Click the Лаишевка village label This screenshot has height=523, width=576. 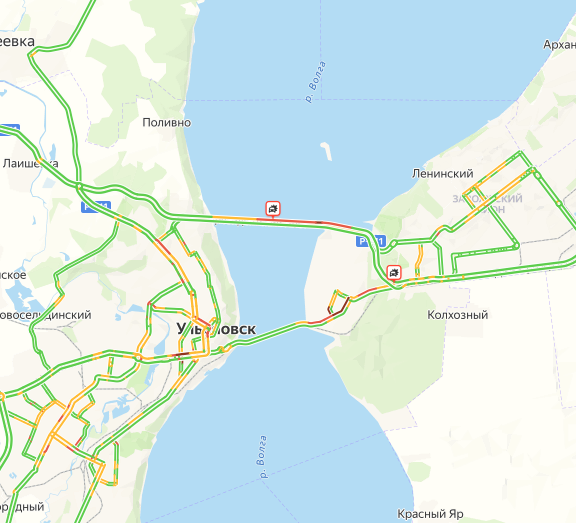[30, 163]
